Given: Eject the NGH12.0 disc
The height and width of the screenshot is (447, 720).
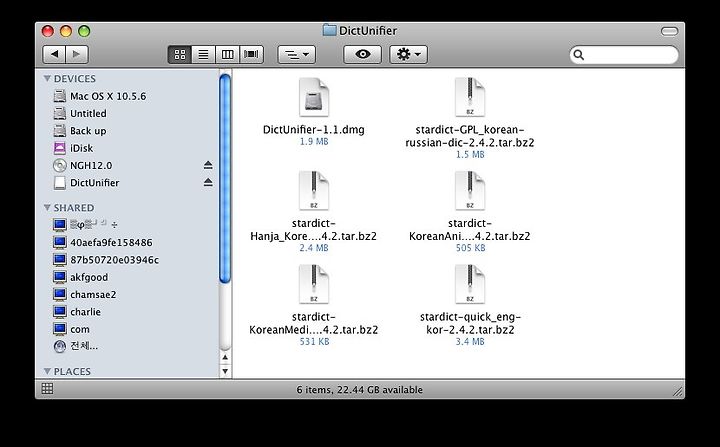Looking at the screenshot, I should pyautogui.click(x=208, y=165).
